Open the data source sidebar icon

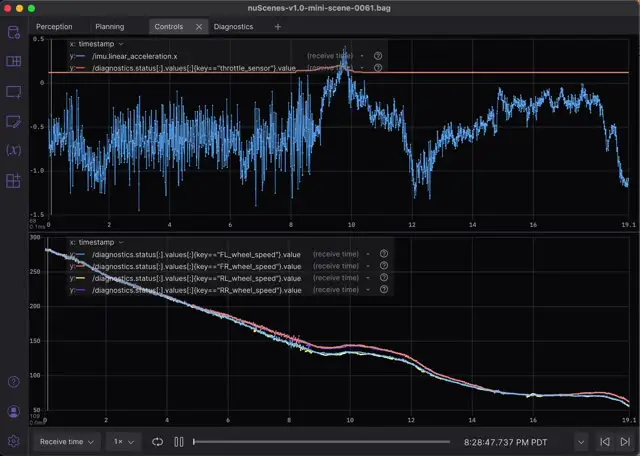(x=13, y=32)
